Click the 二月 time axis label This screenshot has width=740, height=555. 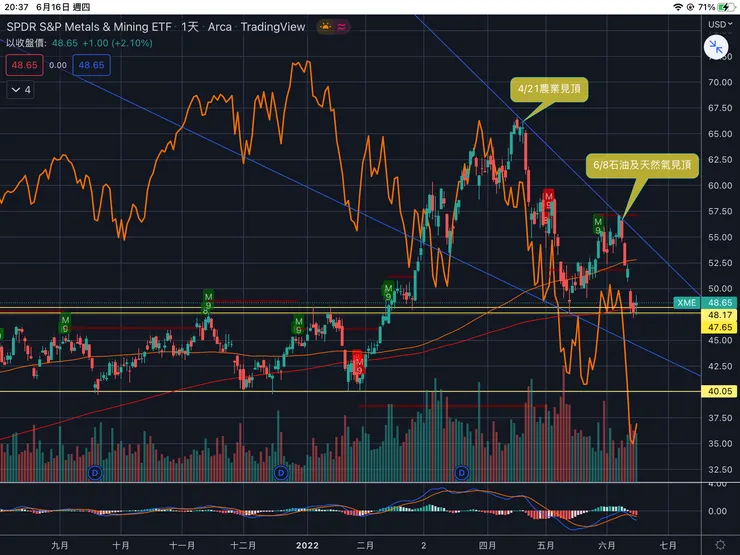(365, 546)
